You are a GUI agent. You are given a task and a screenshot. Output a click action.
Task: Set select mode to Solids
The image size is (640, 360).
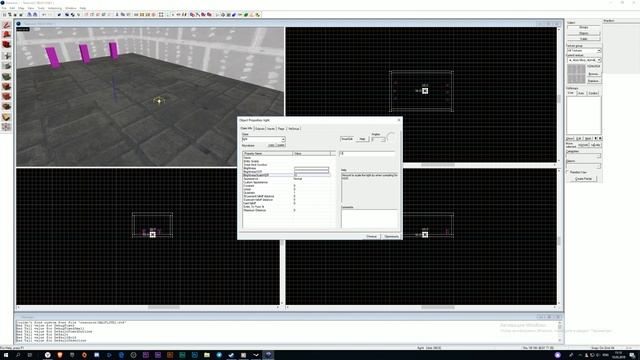click(x=584, y=39)
